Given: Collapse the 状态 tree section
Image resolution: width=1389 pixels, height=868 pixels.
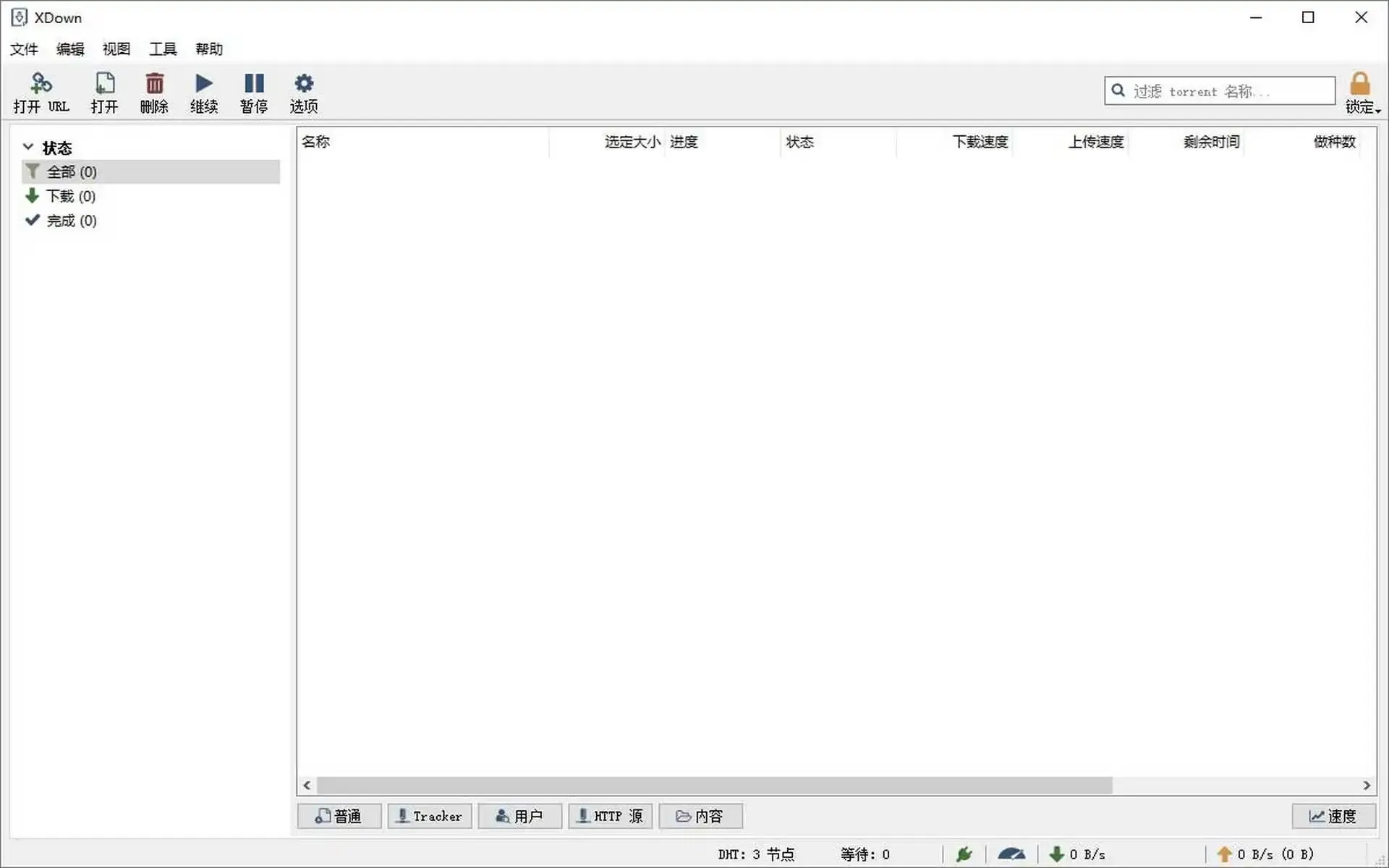Looking at the screenshot, I should (28, 147).
